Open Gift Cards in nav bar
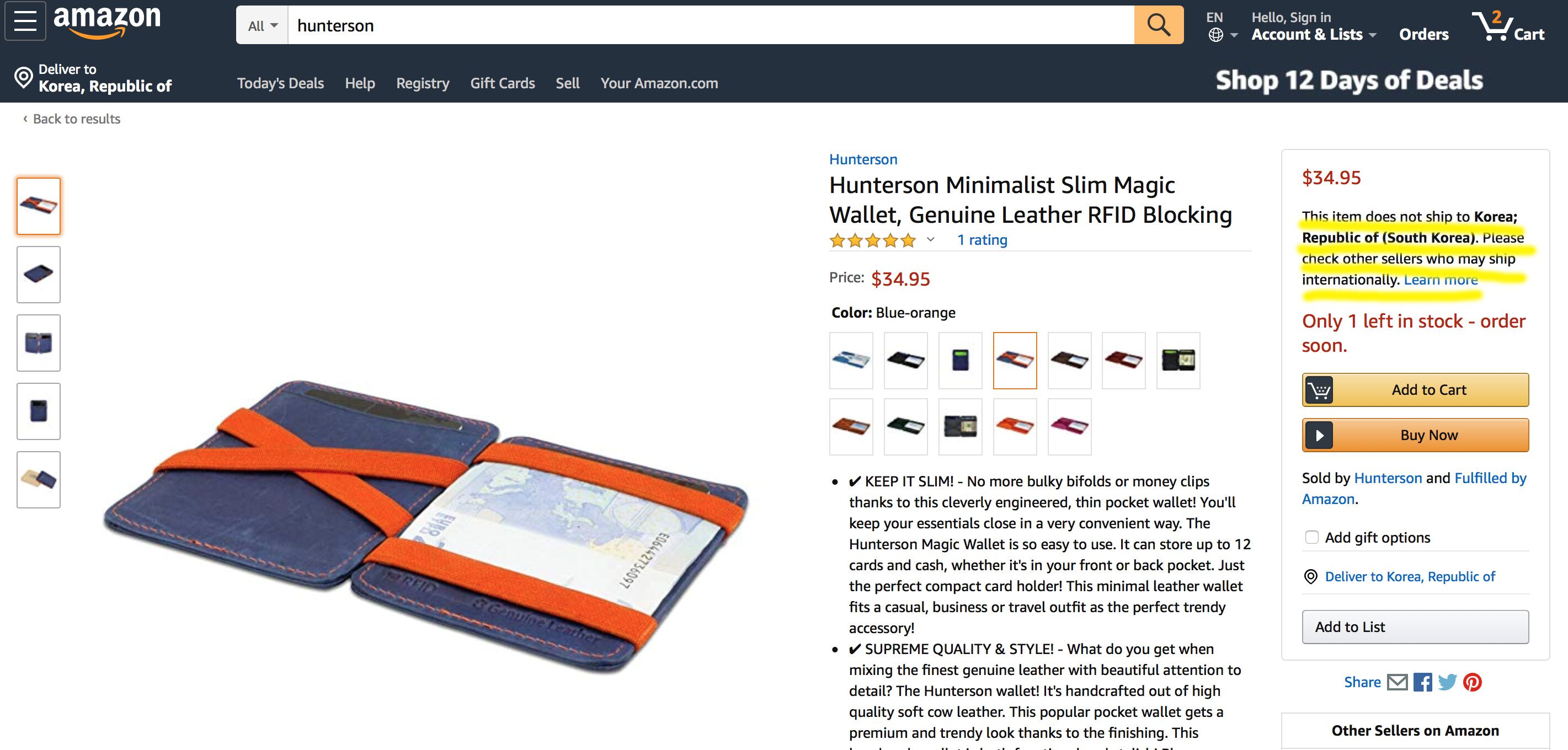 pyautogui.click(x=502, y=83)
